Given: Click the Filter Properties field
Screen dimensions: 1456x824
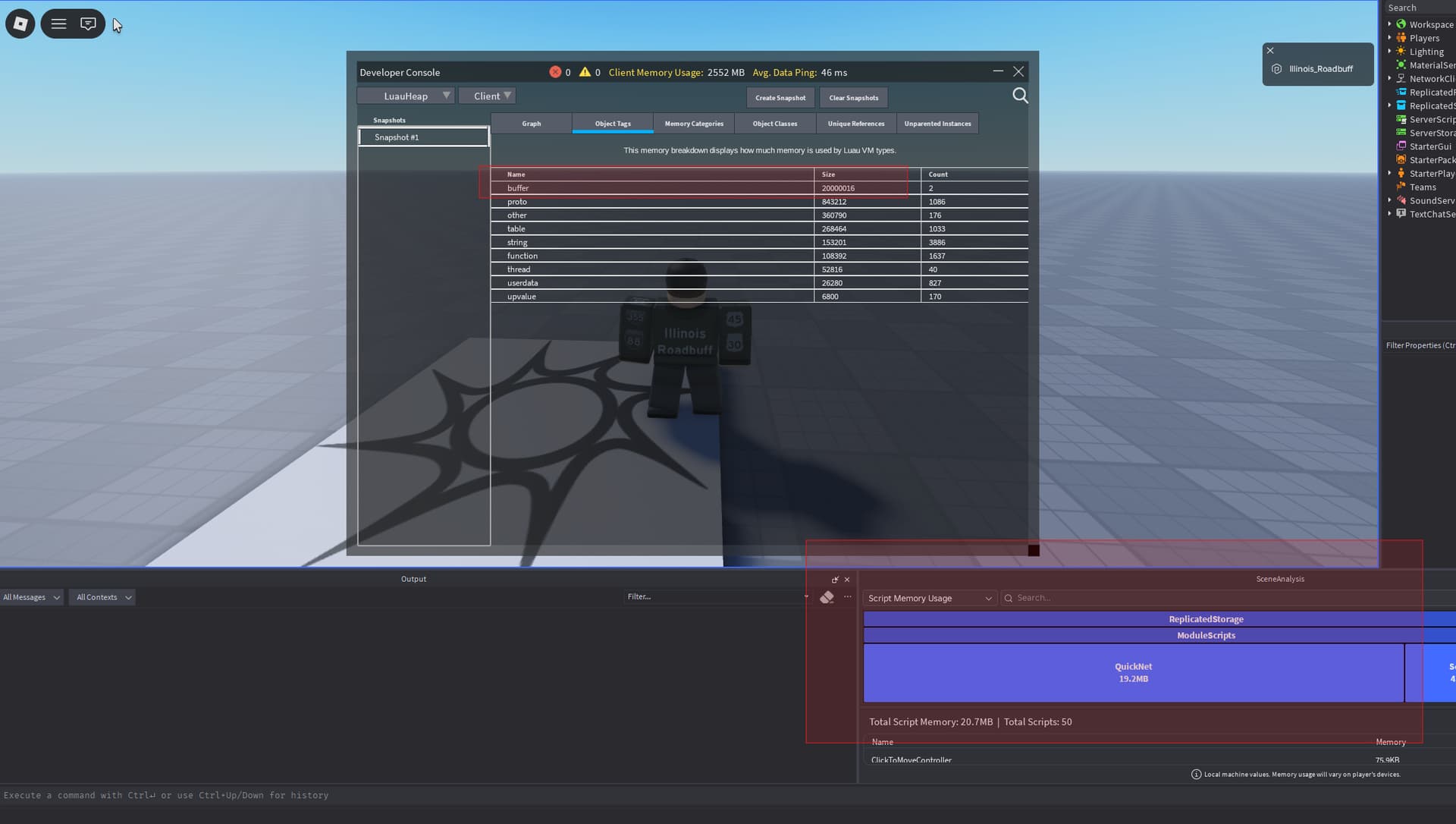Looking at the screenshot, I should coord(1420,345).
